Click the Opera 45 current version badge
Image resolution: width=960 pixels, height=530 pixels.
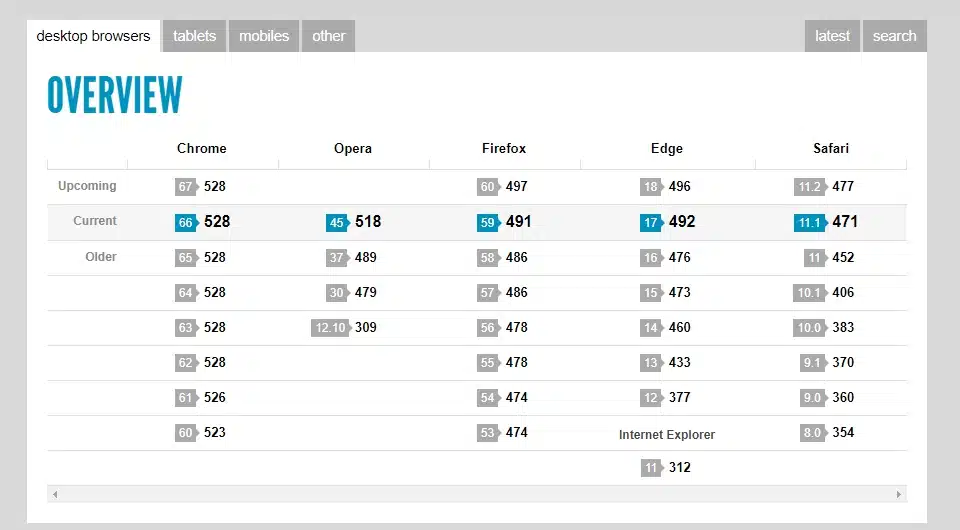pyautogui.click(x=336, y=222)
